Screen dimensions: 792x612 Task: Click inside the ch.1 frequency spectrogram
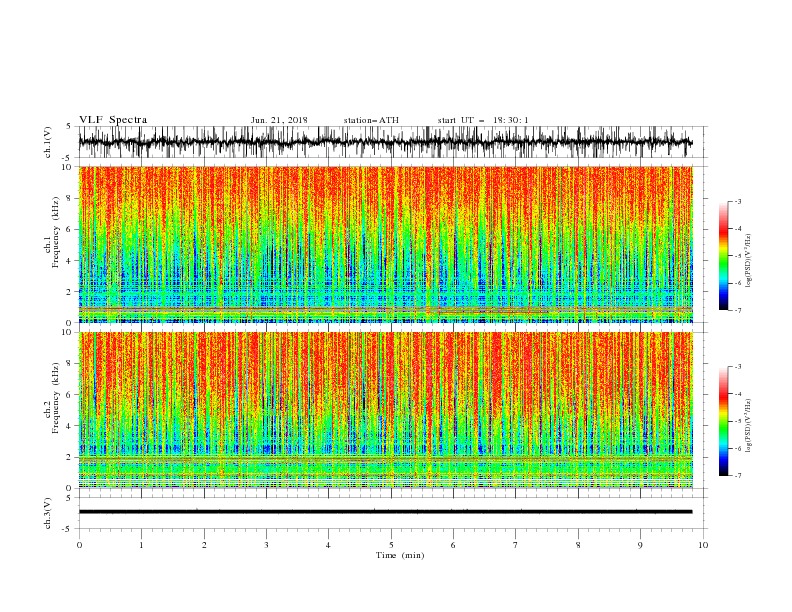386,244
